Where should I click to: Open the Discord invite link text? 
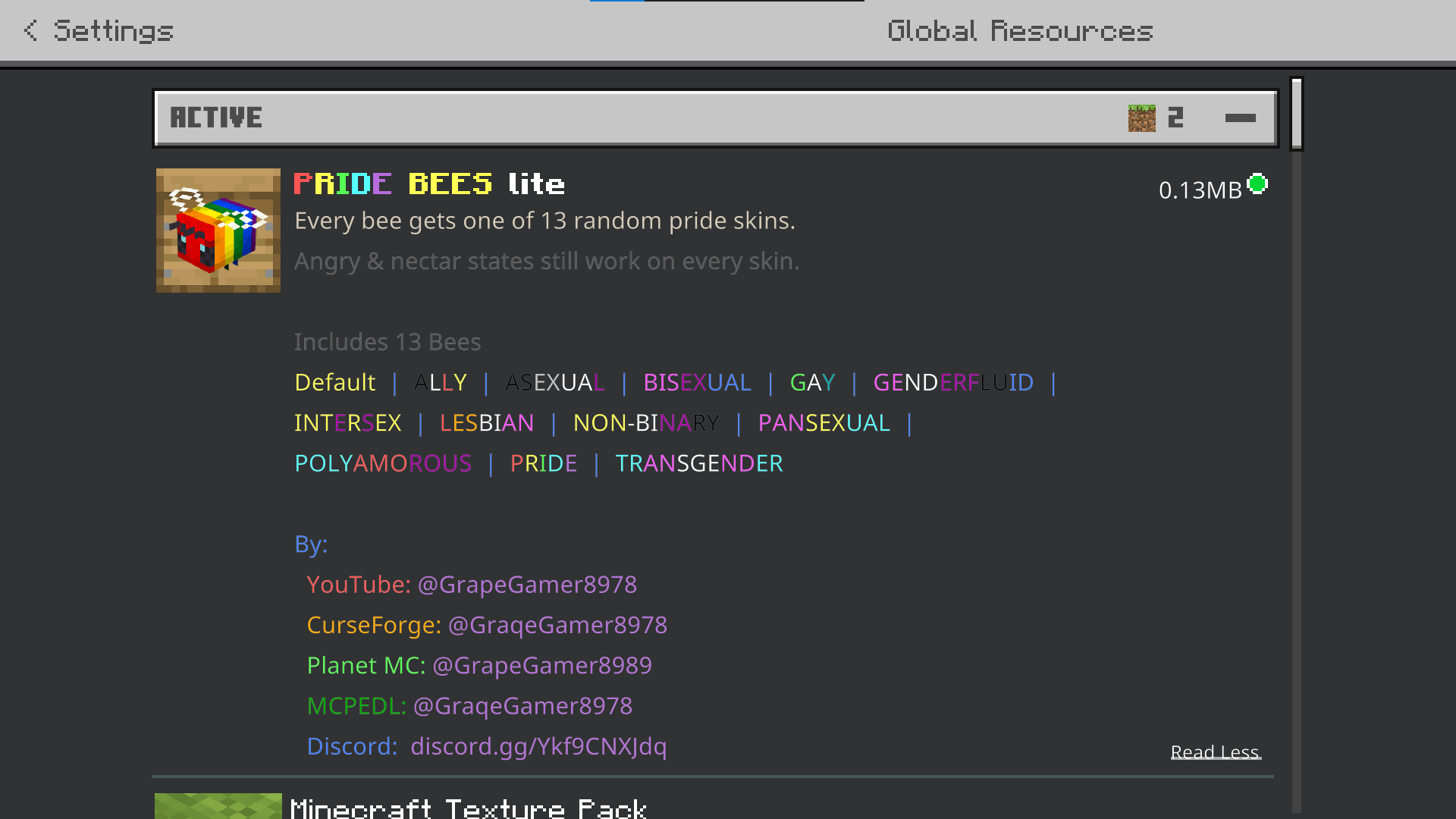(538, 746)
